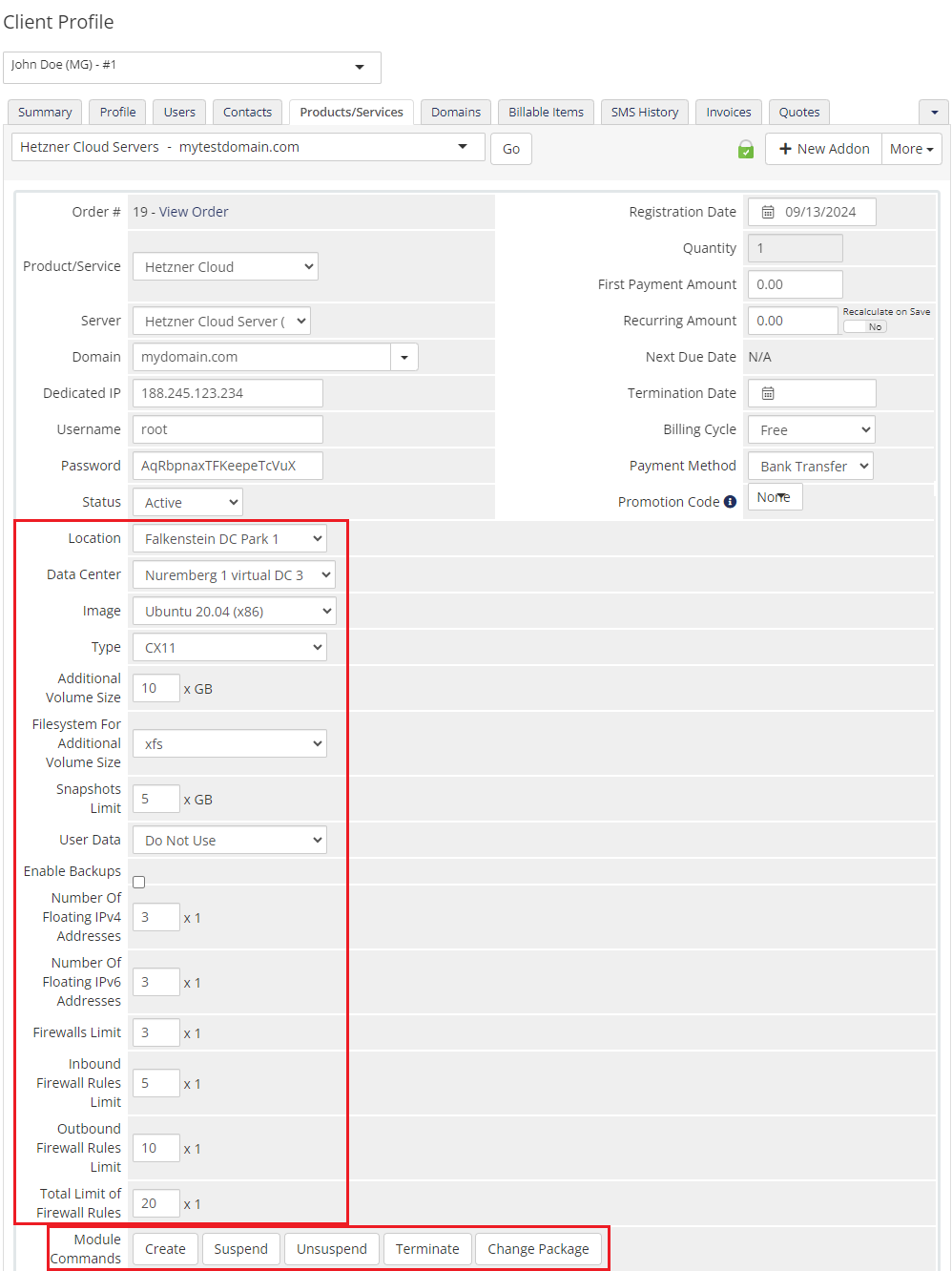Open the Server dropdown
The width and height of the screenshot is (952, 1271).
pyautogui.click(x=221, y=321)
